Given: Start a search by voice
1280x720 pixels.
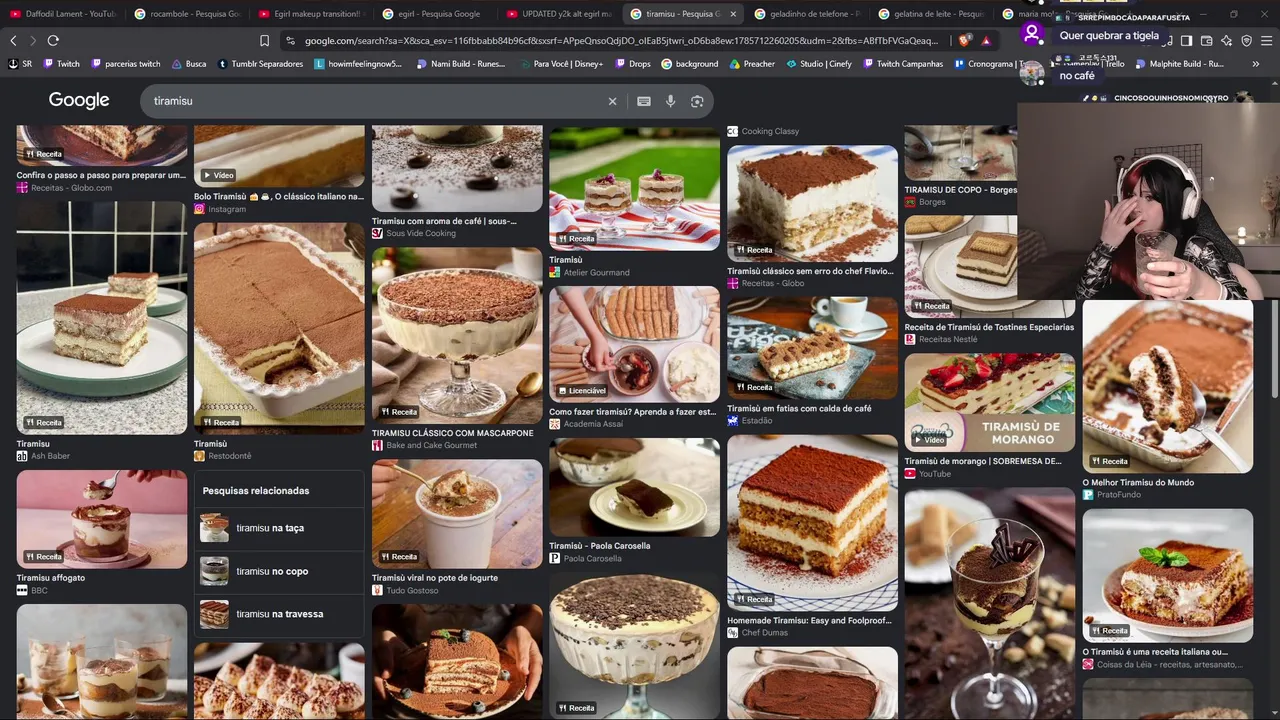Looking at the screenshot, I should (670, 101).
